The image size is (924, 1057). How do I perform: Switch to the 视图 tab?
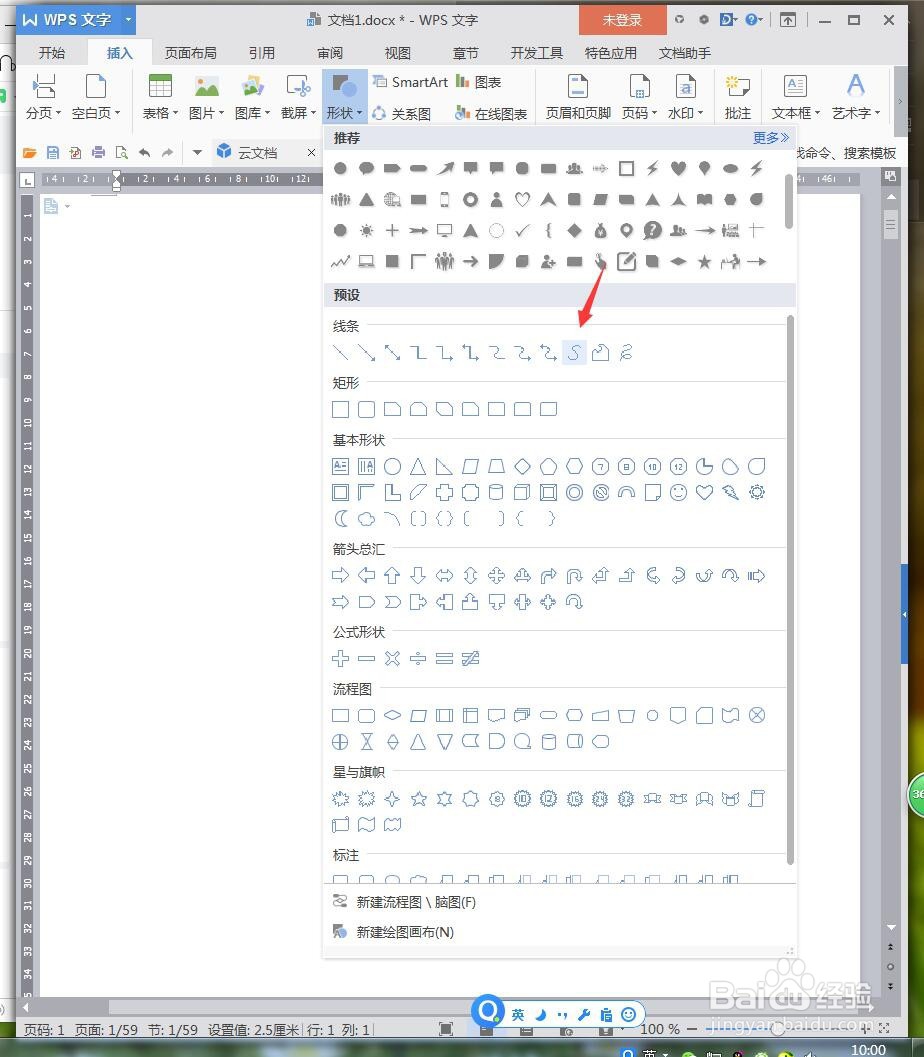pyautogui.click(x=398, y=53)
